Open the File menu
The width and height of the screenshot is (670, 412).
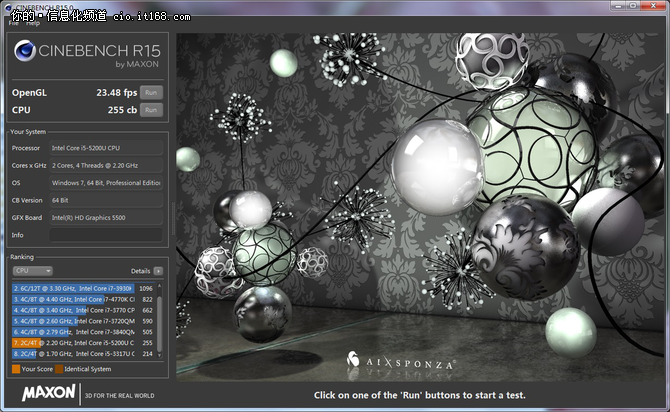[14, 23]
